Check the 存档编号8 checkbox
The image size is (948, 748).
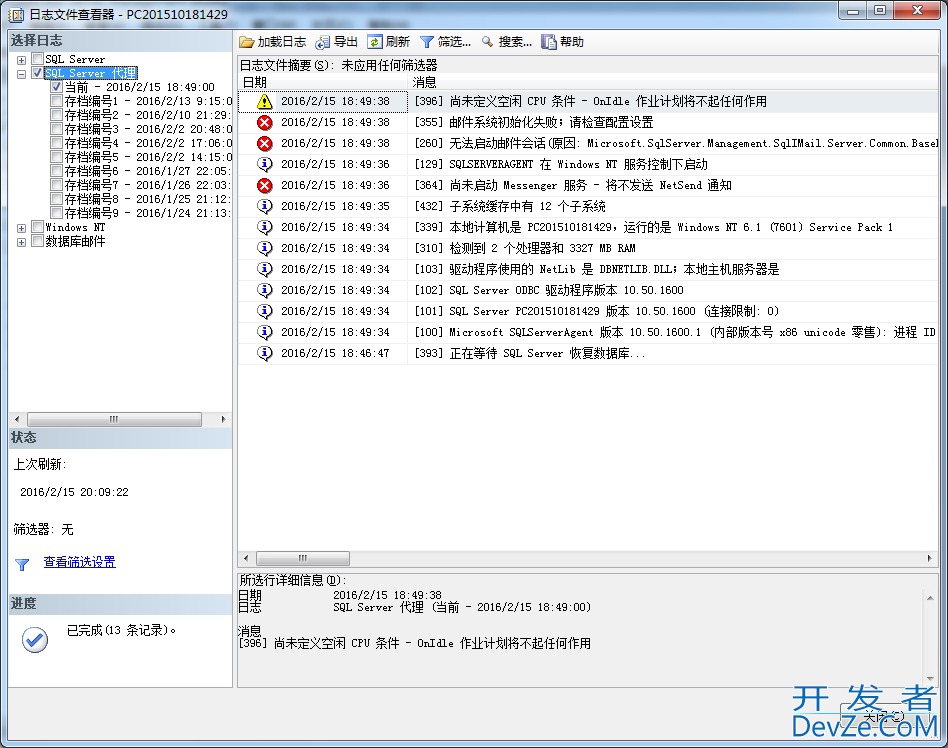pyautogui.click(x=56, y=198)
